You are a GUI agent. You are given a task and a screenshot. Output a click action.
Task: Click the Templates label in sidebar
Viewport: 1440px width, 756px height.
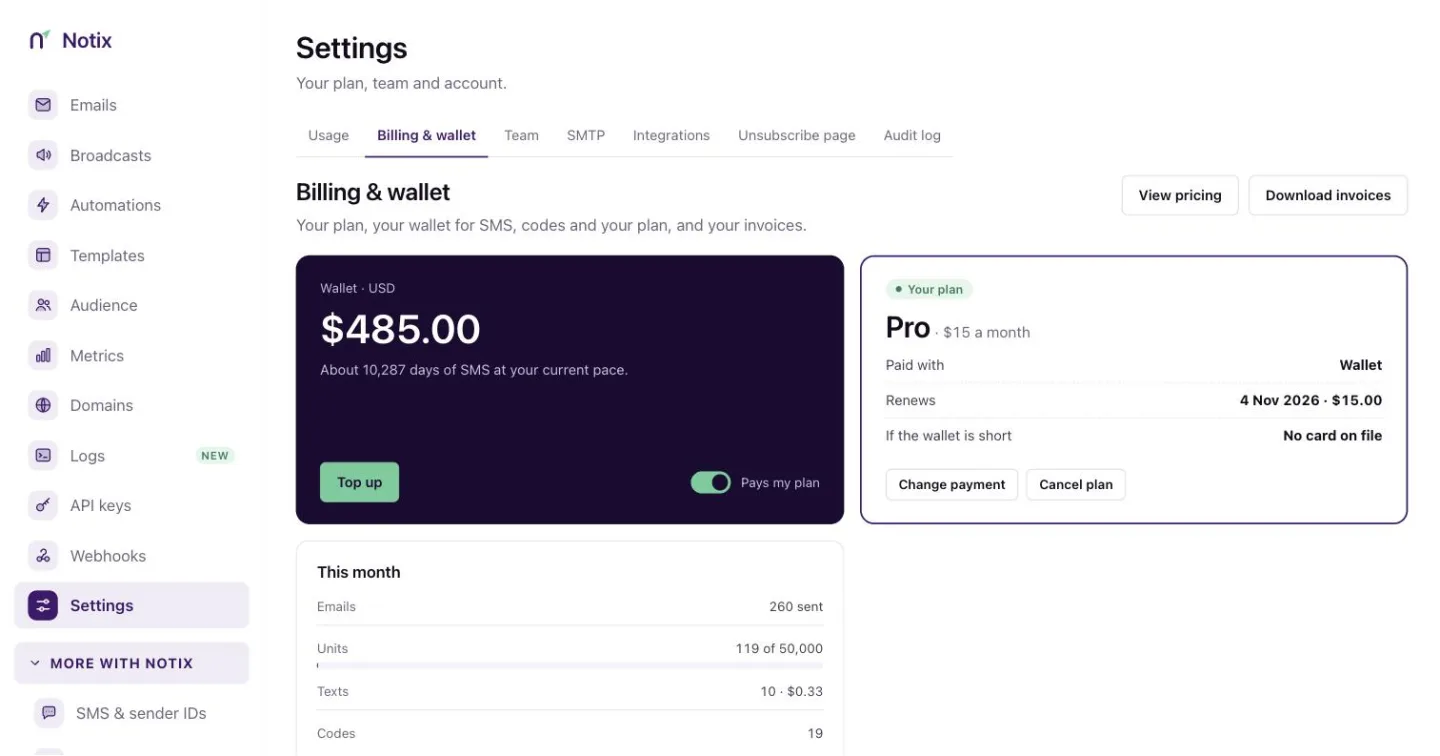107,255
